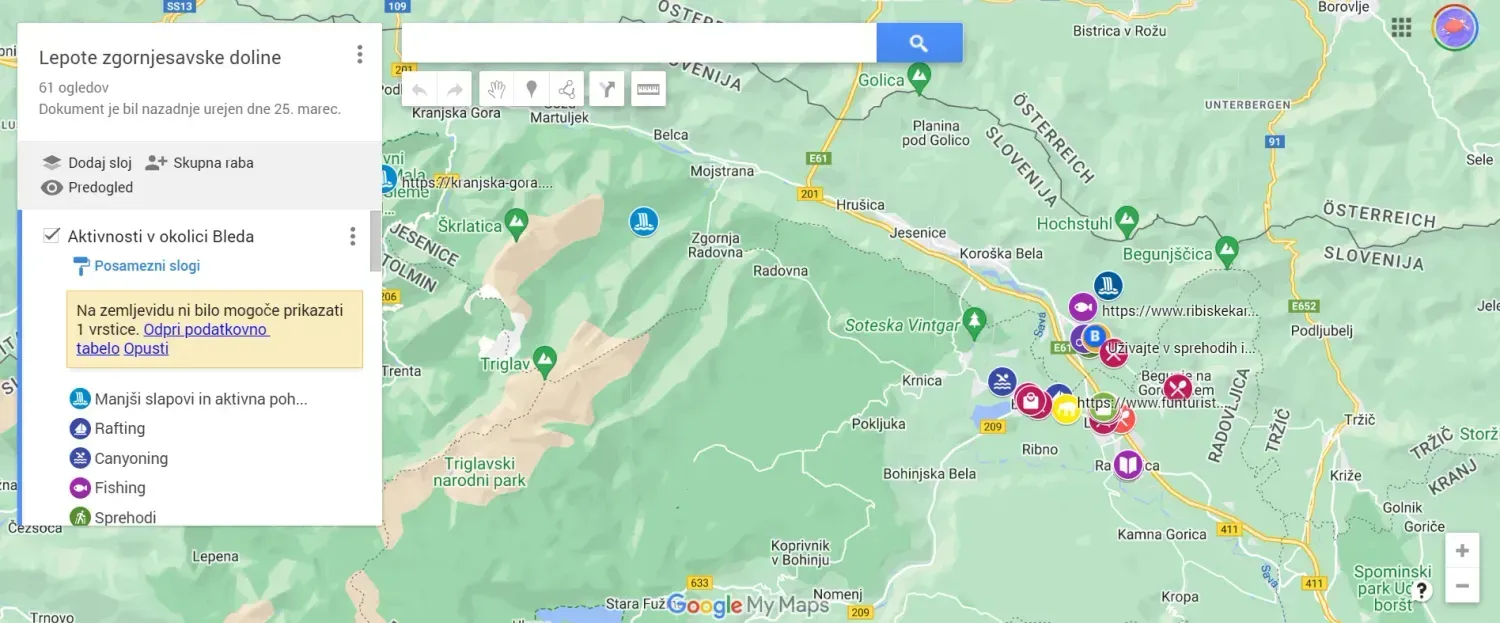Click the waterfall marker near Begunjščica
Image resolution: width=1500 pixels, height=623 pixels.
tap(1107, 286)
